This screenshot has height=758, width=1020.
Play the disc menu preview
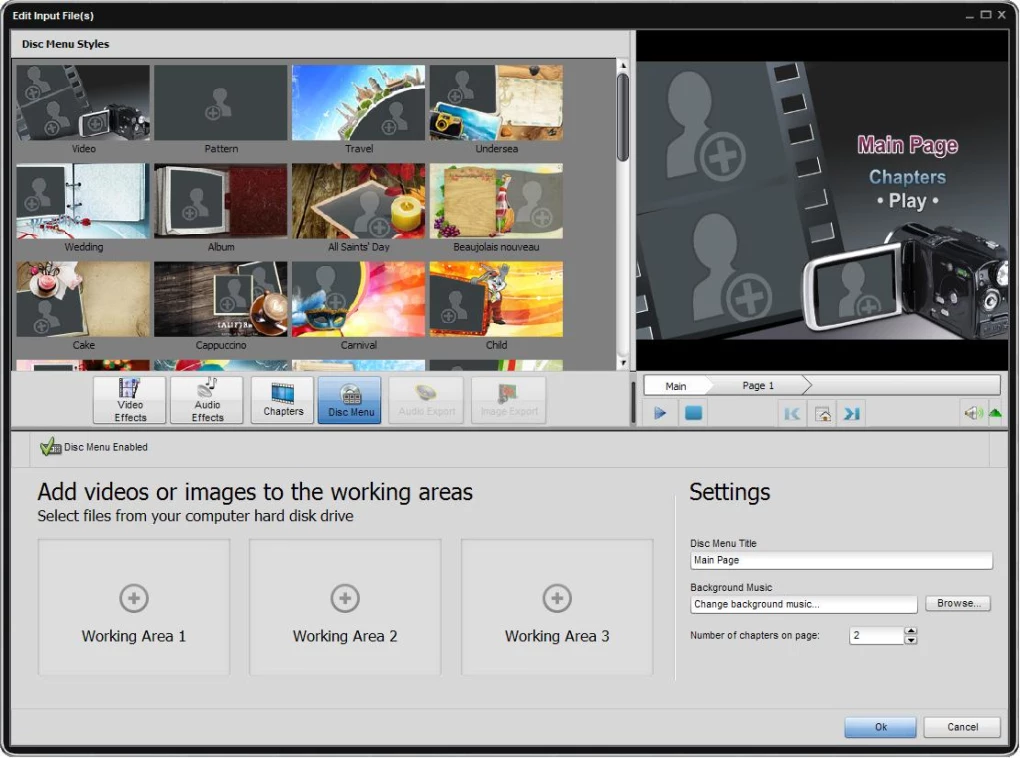click(659, 411)
